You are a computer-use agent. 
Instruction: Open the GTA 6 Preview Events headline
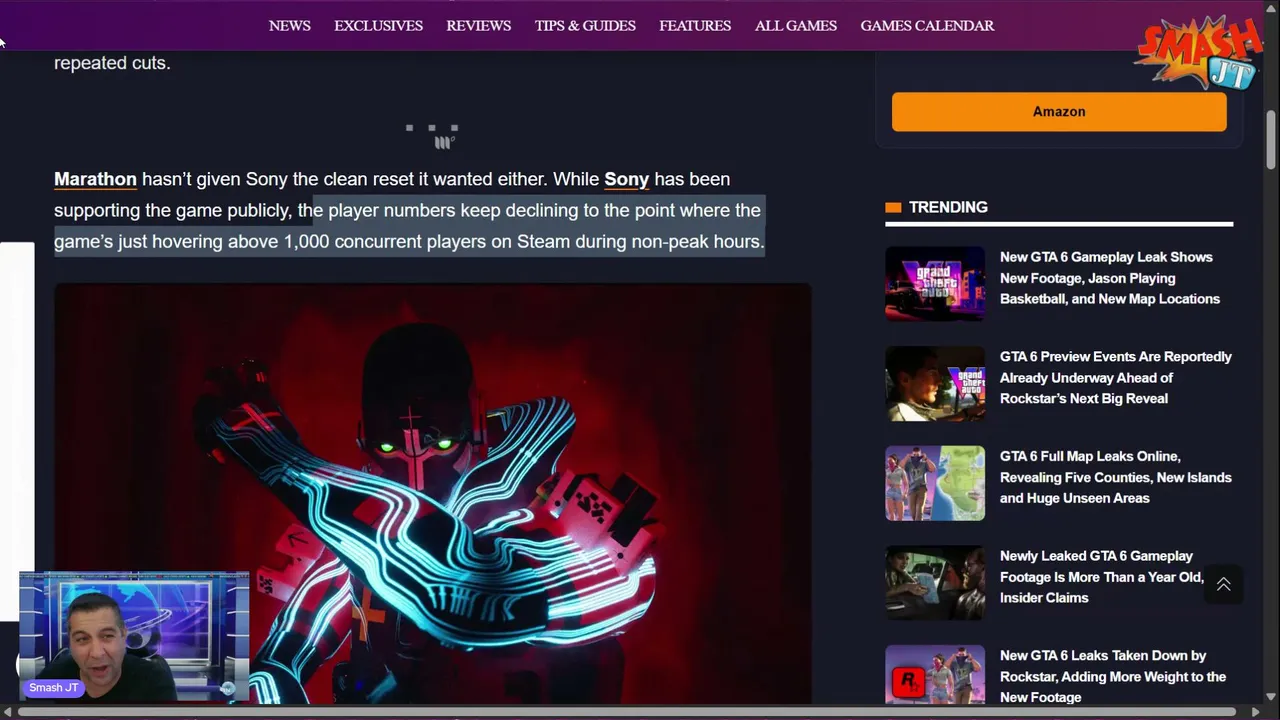tap(1116, 378)
